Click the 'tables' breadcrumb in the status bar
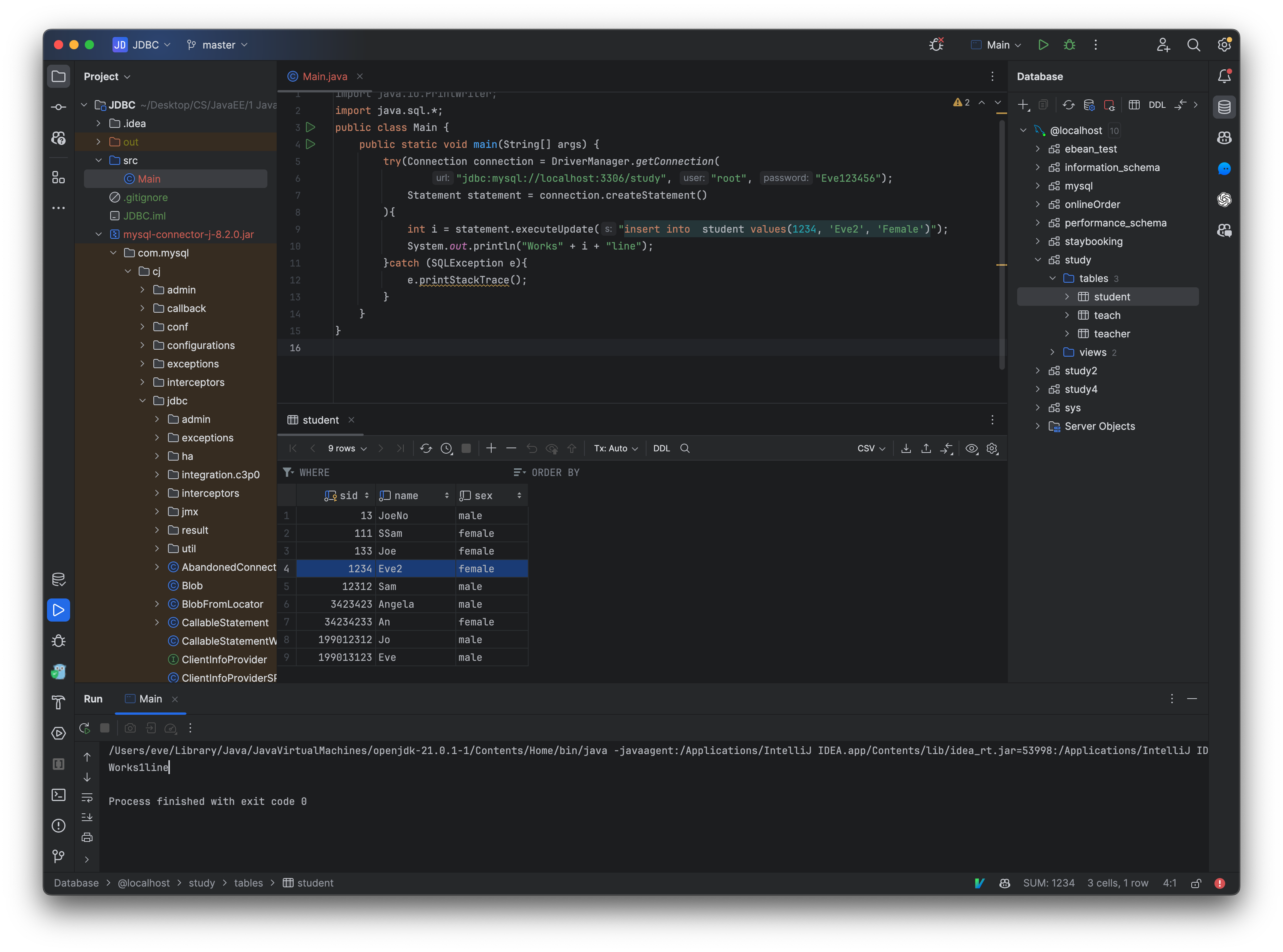The width and height of the screenshot is (1283, 952). point(248,883)
